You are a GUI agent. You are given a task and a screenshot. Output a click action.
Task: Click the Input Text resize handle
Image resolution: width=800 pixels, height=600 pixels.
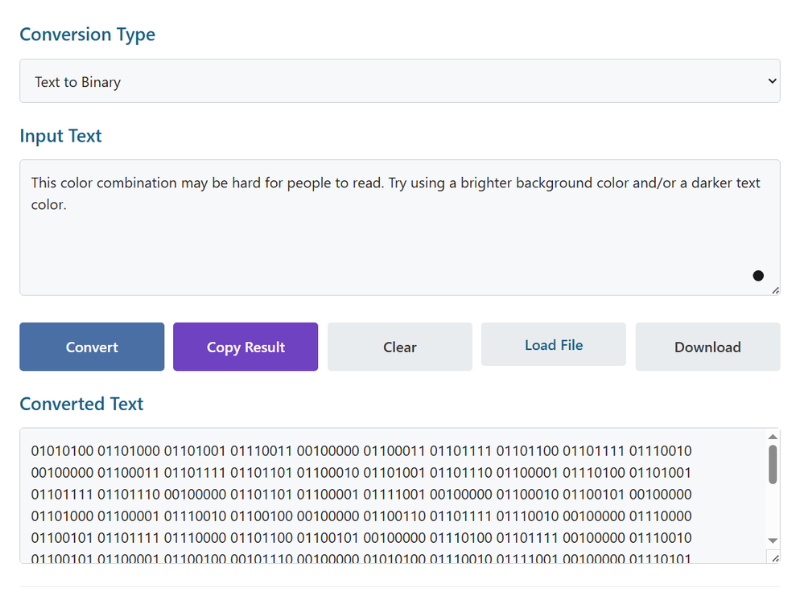point(775,290)
